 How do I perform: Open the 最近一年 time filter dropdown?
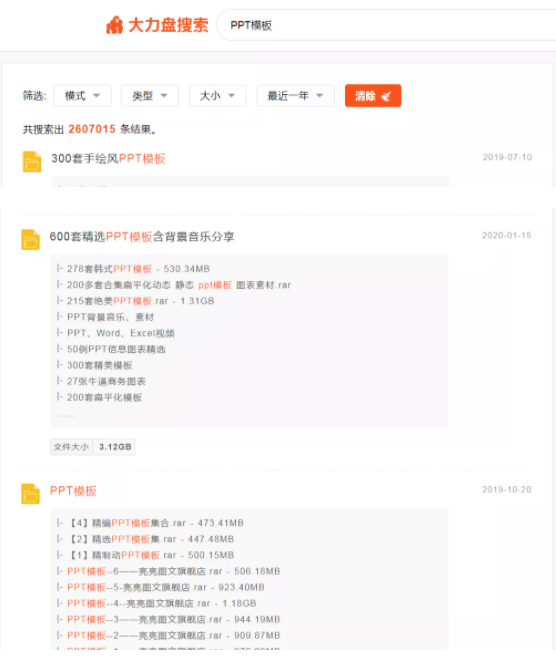[x=295, y=96]
